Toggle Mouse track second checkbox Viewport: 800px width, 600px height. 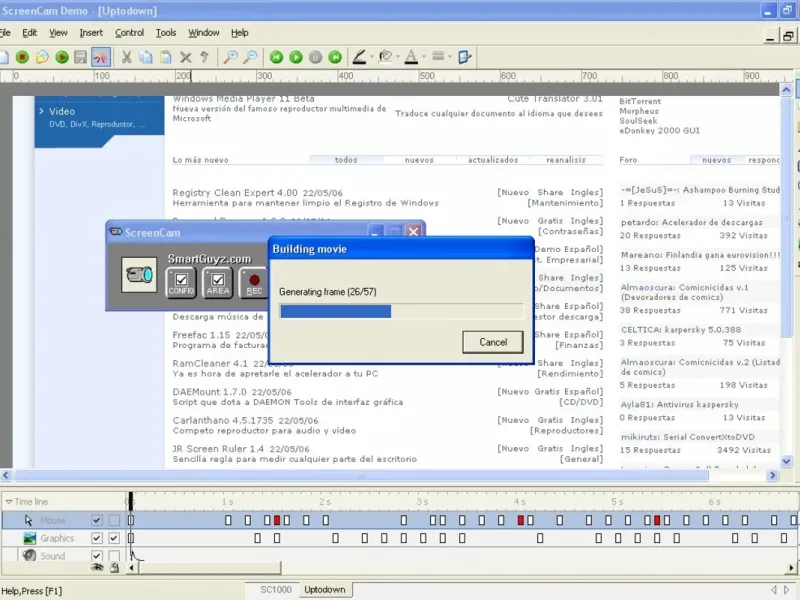pos(114,520)
